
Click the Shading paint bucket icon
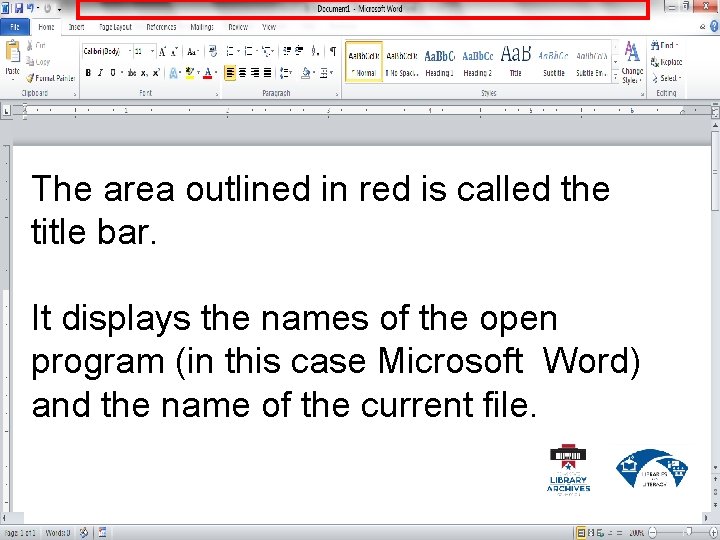[x=306, y=73]
